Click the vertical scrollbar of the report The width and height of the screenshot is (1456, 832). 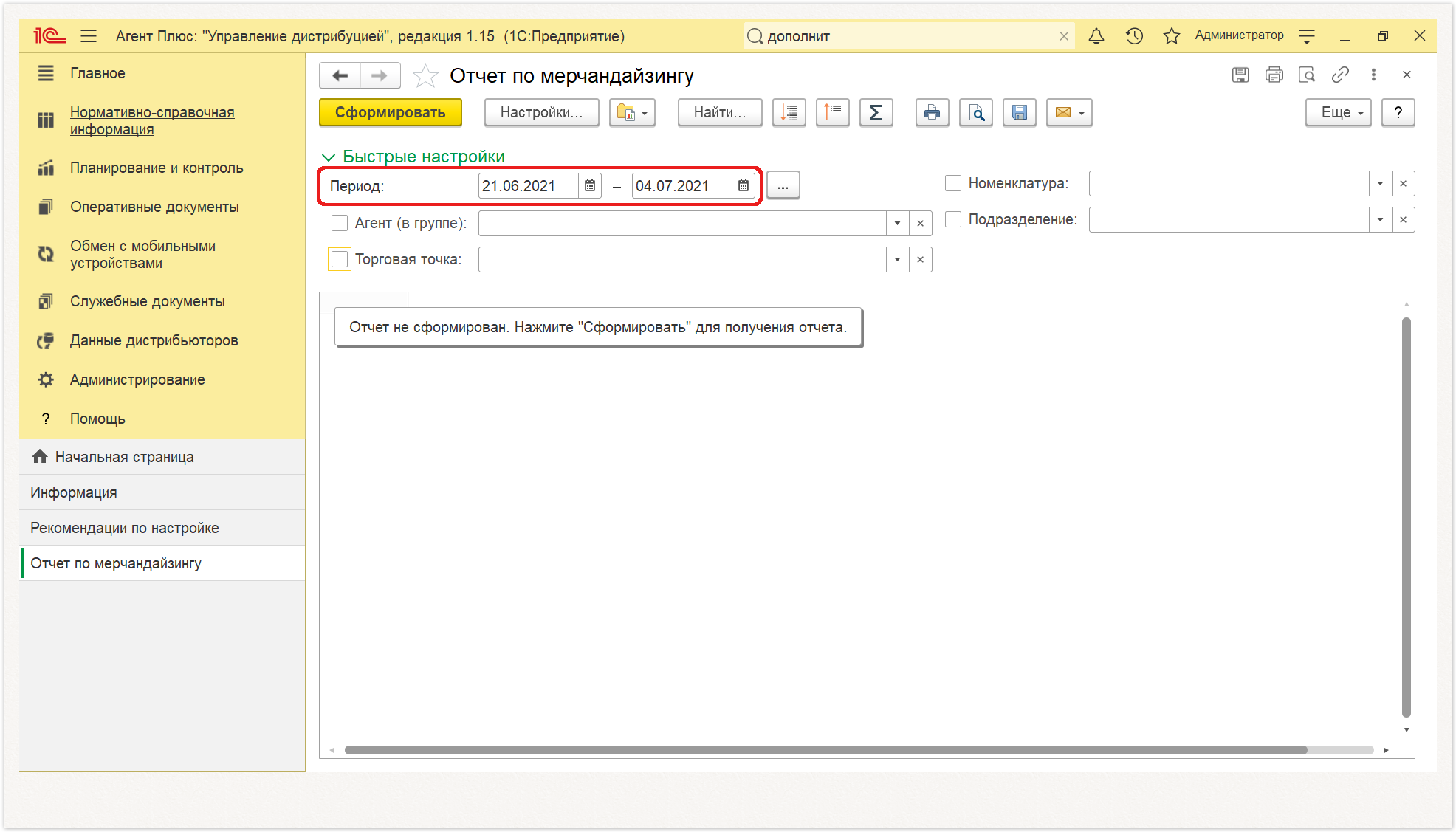click(1406, 517)
